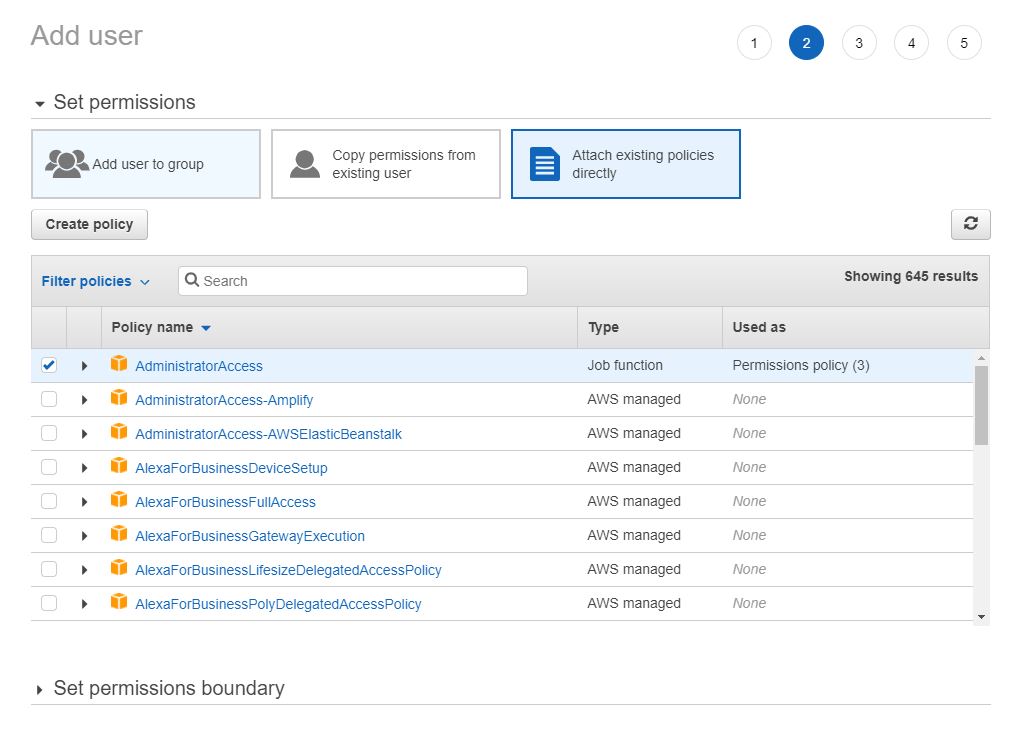
Task: Tick the AlexaForBusinessDeviceSetup checkbox
Action: [49, 467]
